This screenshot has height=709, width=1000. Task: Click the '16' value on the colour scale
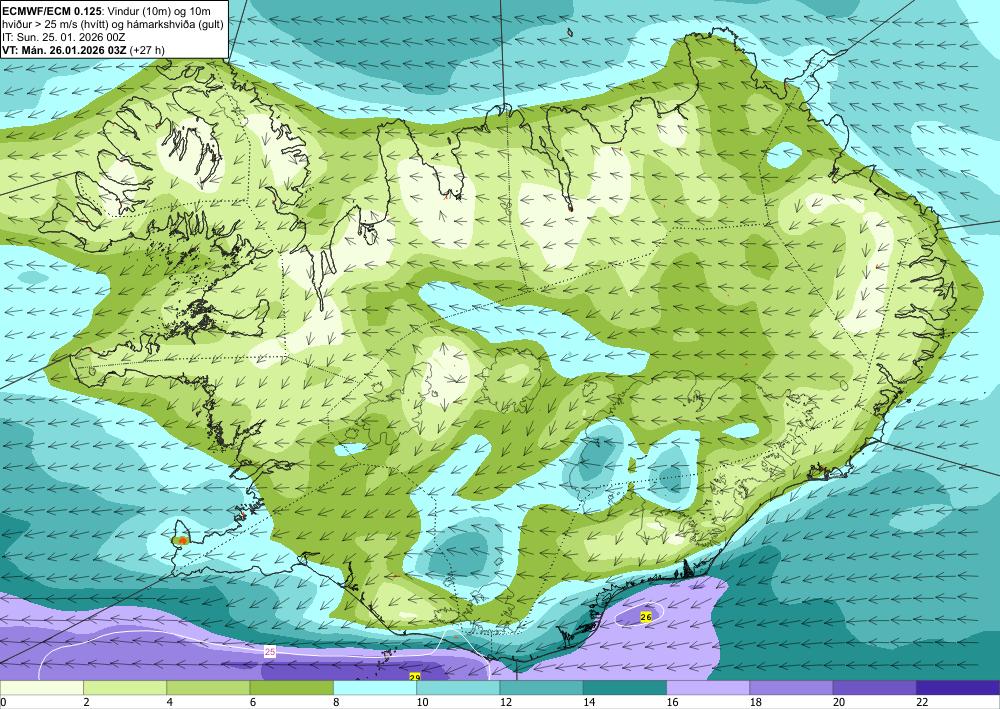672,702
